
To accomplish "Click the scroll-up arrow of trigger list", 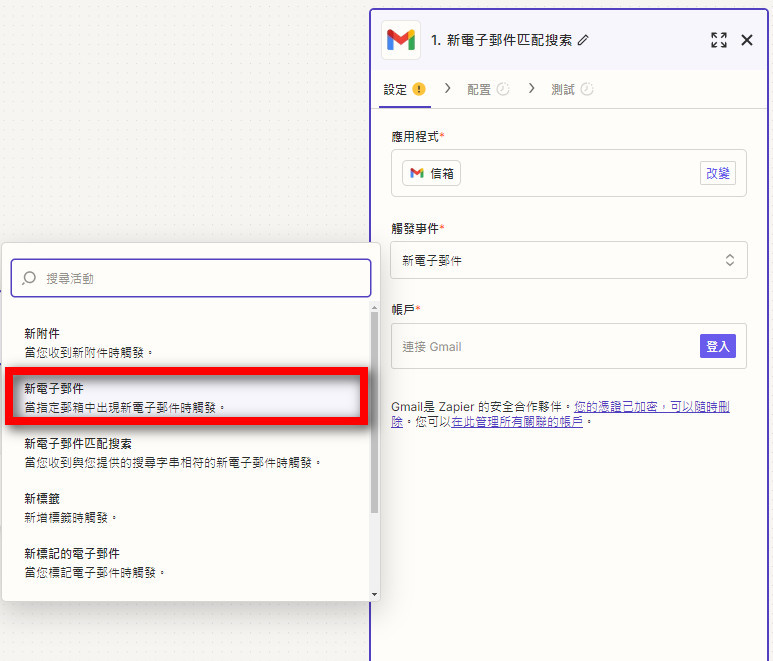I will click(x=375, y=308).
